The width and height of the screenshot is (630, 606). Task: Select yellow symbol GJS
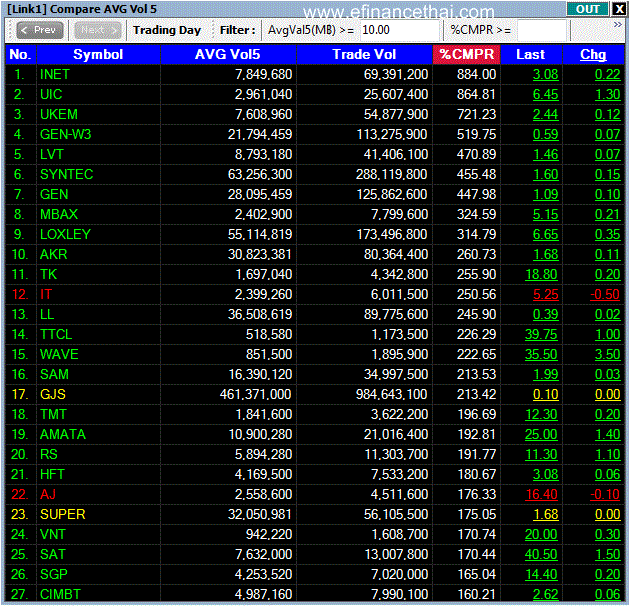tap(53, 394)
